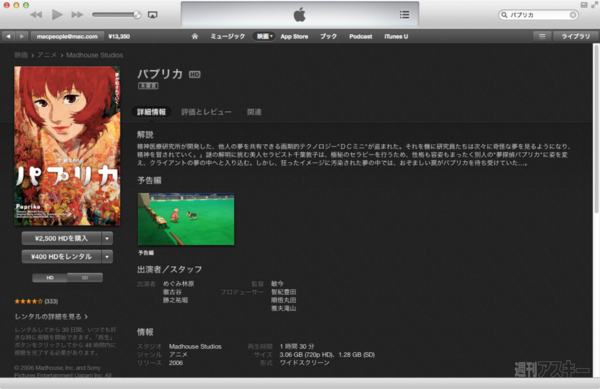Click actor 徹古谷
Viewport: 600px width, 389px height.
pyautogui.click(x=172, y=292)
